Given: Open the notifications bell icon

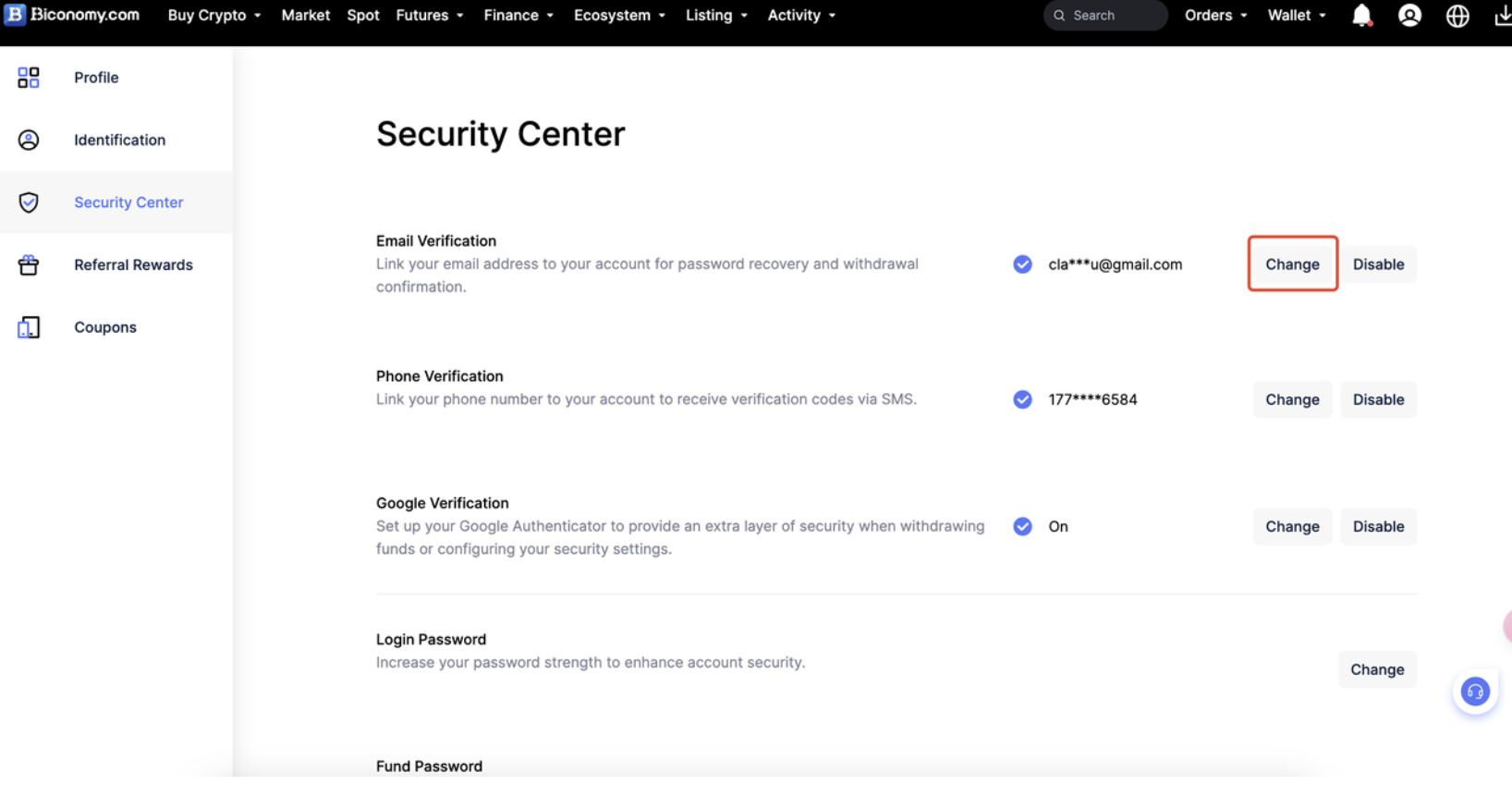Looking at the screenshot, I should (x=1361, y=16).
